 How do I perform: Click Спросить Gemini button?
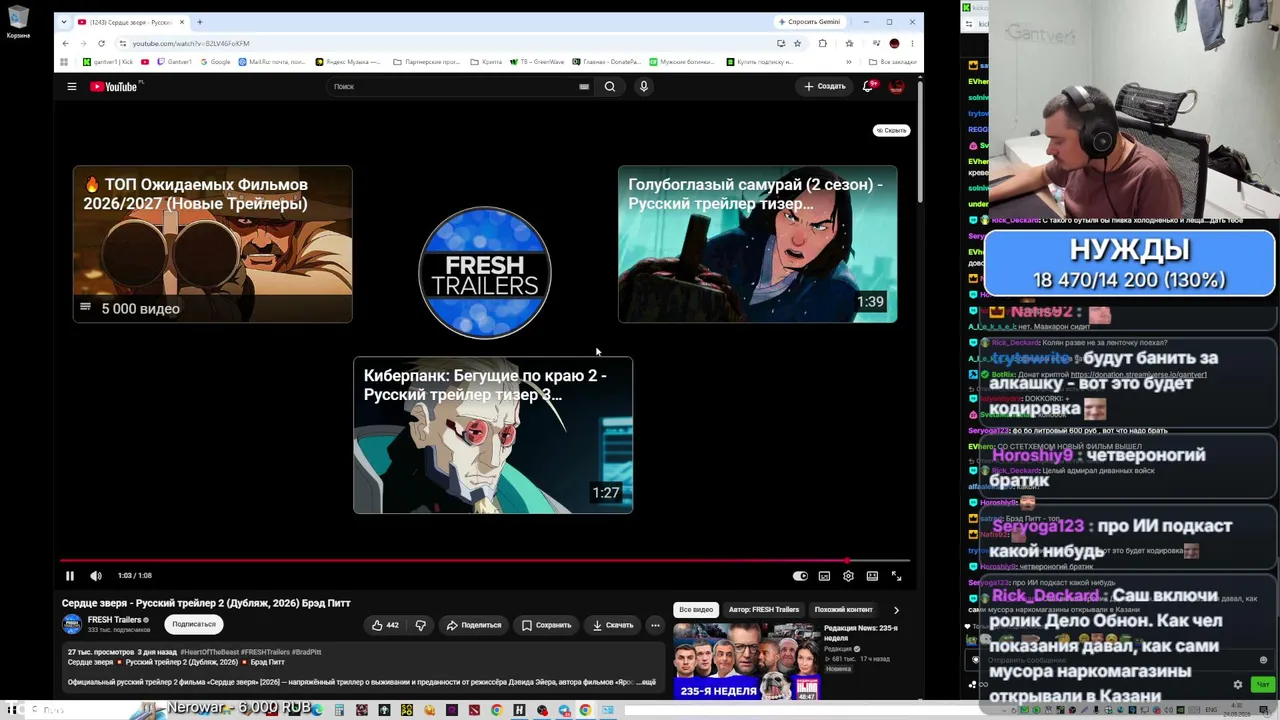tap(809, 22)
